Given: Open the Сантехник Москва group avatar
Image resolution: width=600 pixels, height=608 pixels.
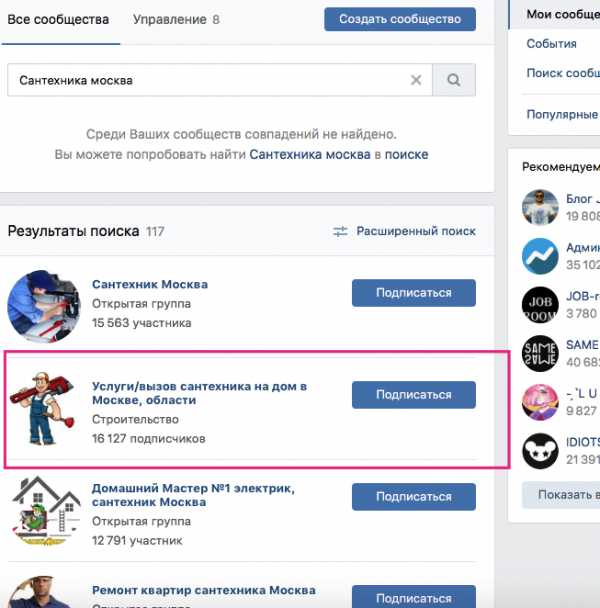Looking at the screenshot, I should pyautogui.click(x=44, y=306).
